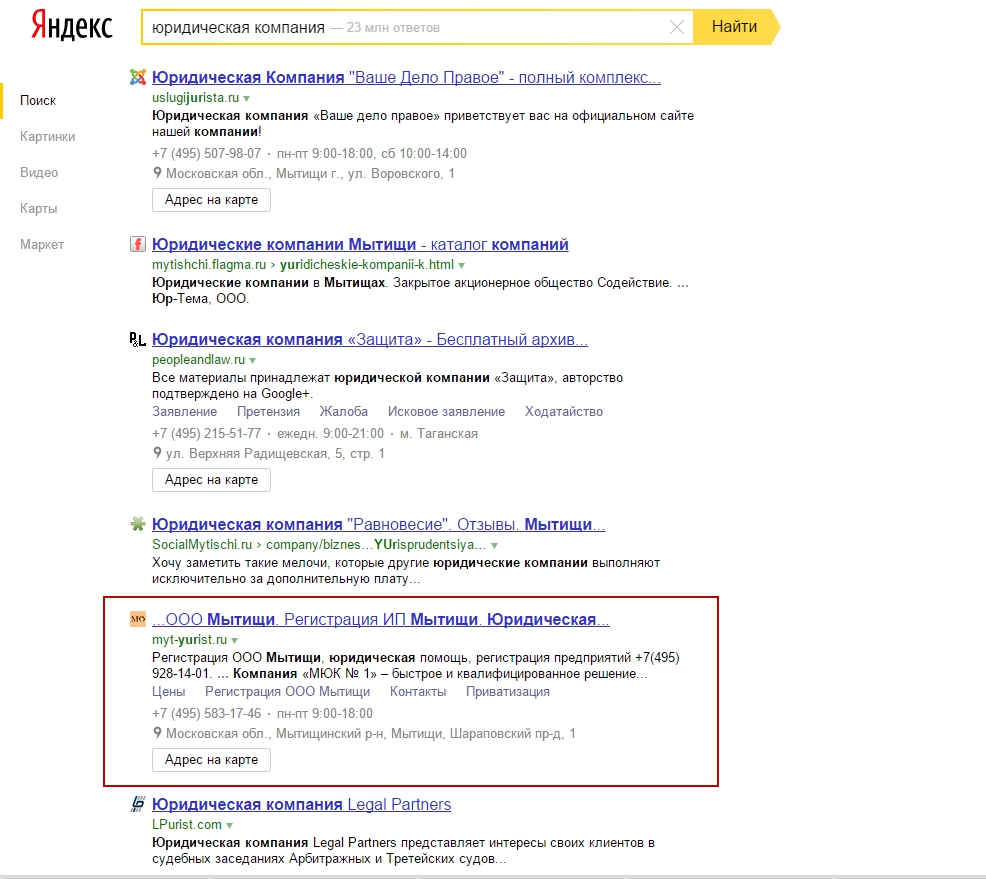Expand dropdown arrow next to peopleandlaw.ru
Image resolution: width=986 pixels, height=879 pixels.
(x=252, y=360)
